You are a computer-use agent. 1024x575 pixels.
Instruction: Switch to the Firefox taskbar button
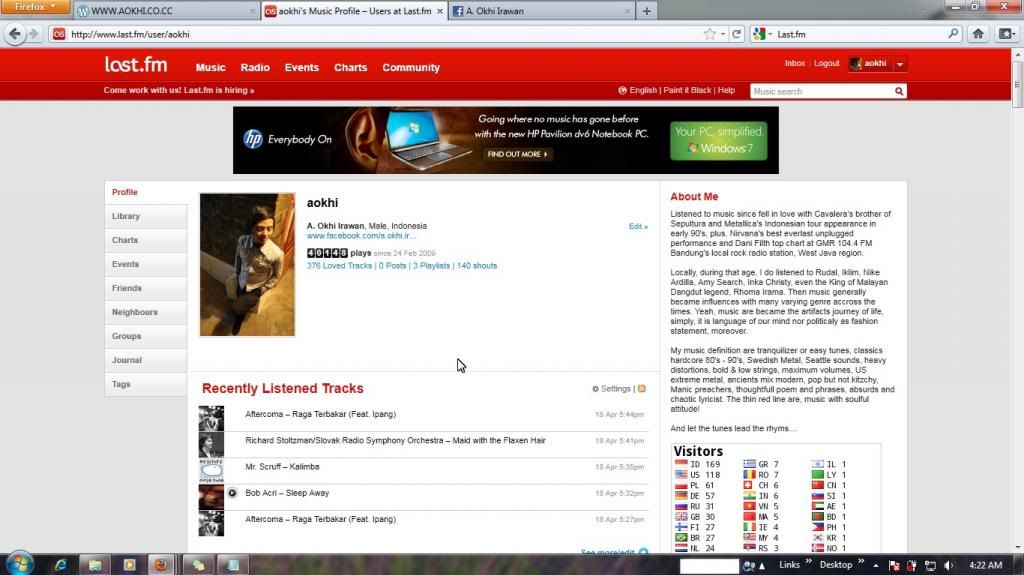[161, 565]
